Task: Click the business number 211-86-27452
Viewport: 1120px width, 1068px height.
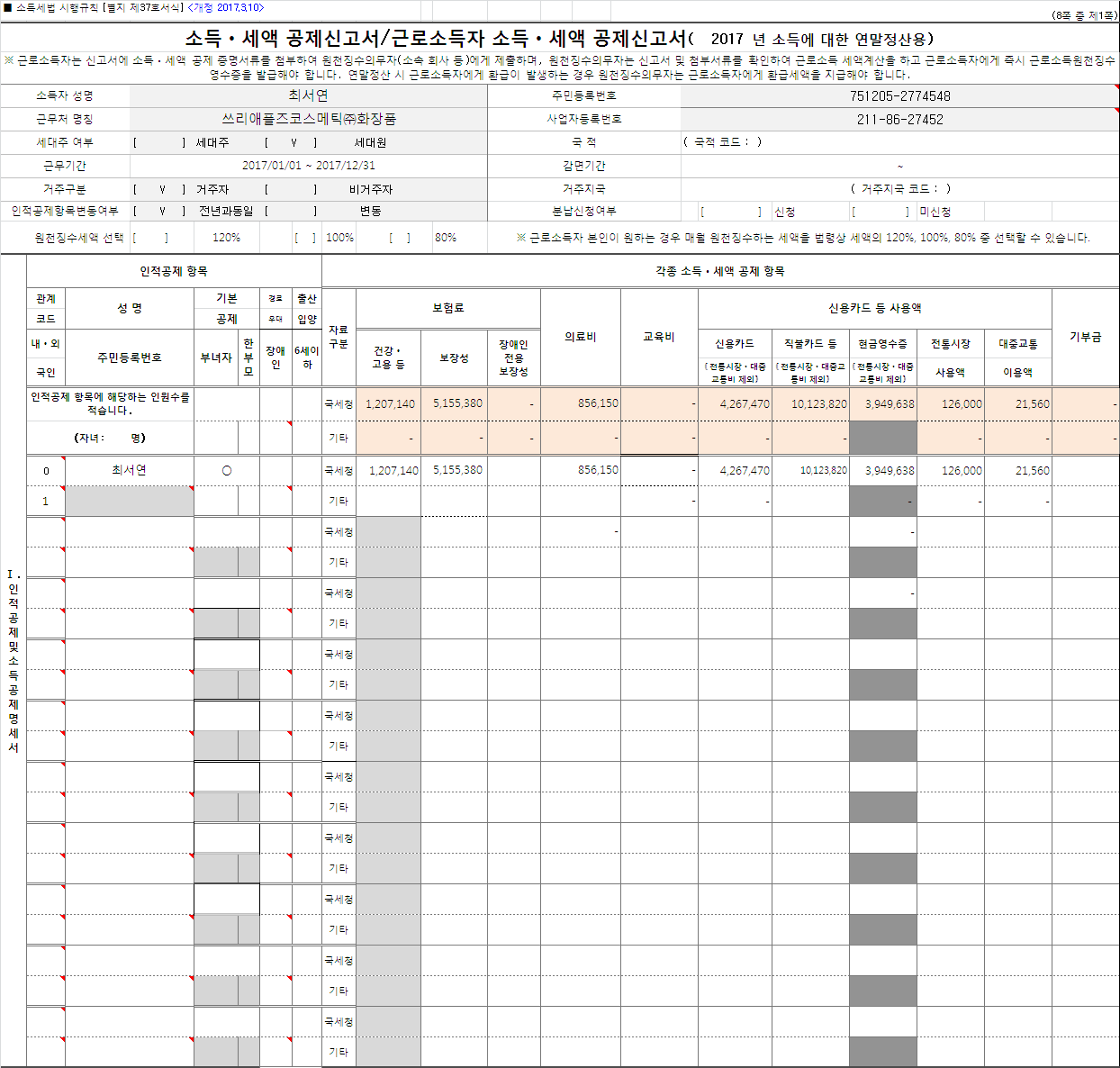Action: point(900,119)
